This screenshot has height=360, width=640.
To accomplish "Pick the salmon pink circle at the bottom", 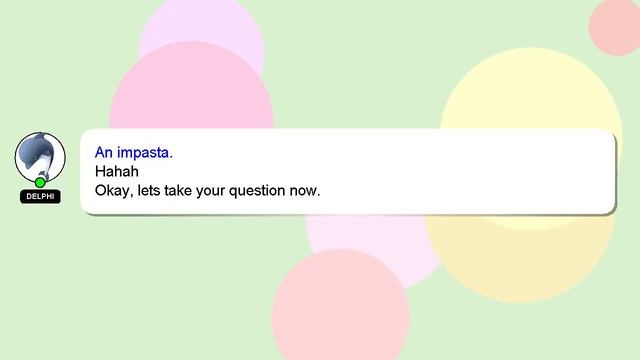I will [x=340, y=306].
